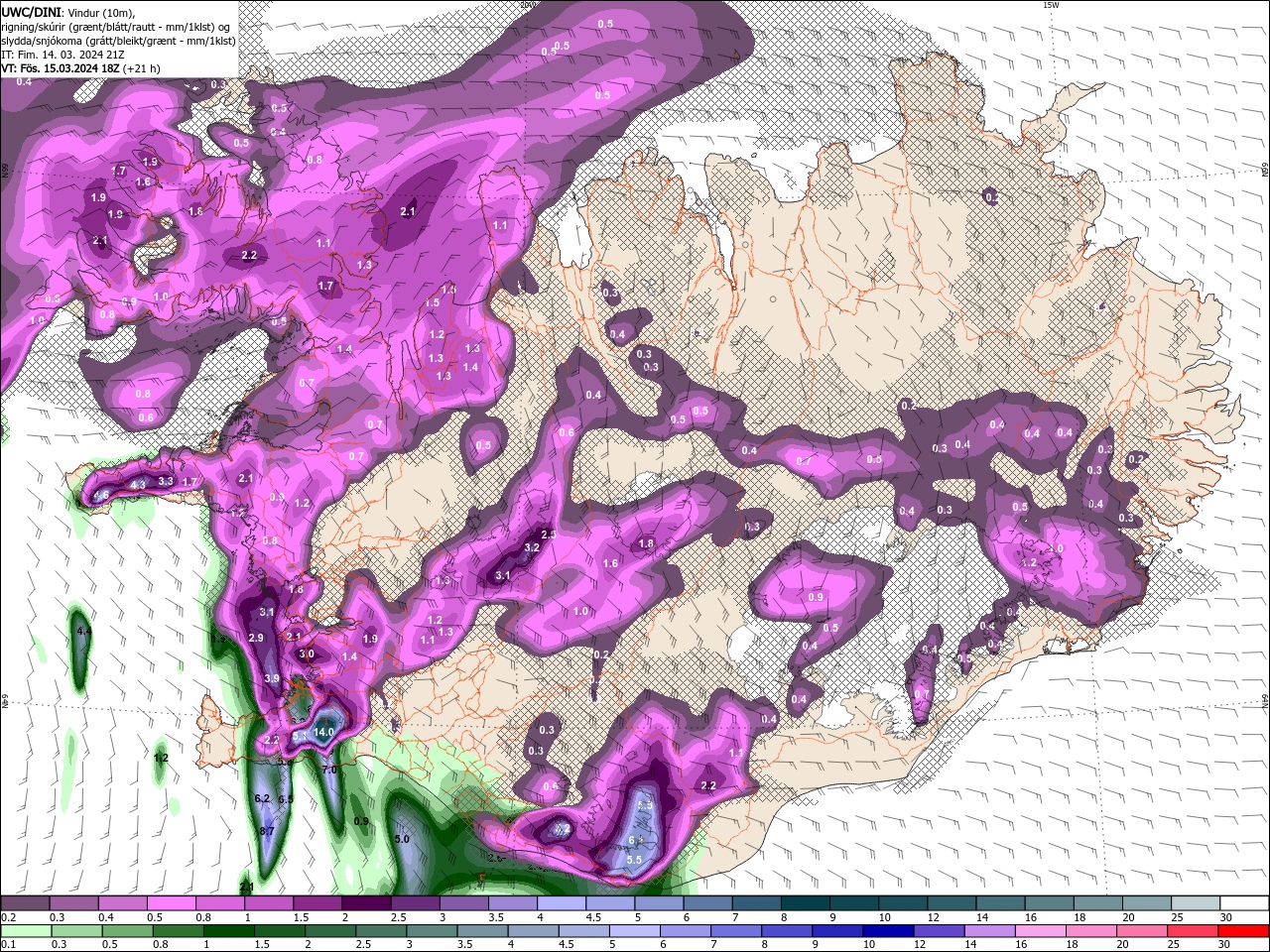Click the 7.0 value on the map
Image resolution: width=1270 pixels, height=952 pixels.
[330, 770]
